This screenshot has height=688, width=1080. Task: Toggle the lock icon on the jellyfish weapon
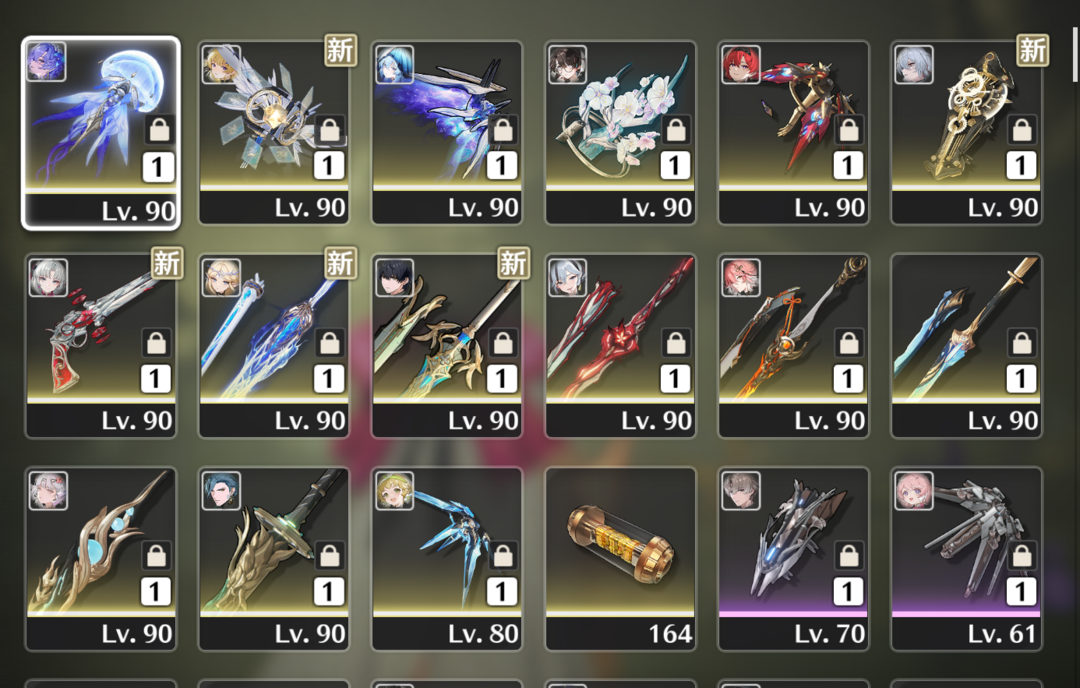(159, 129)
